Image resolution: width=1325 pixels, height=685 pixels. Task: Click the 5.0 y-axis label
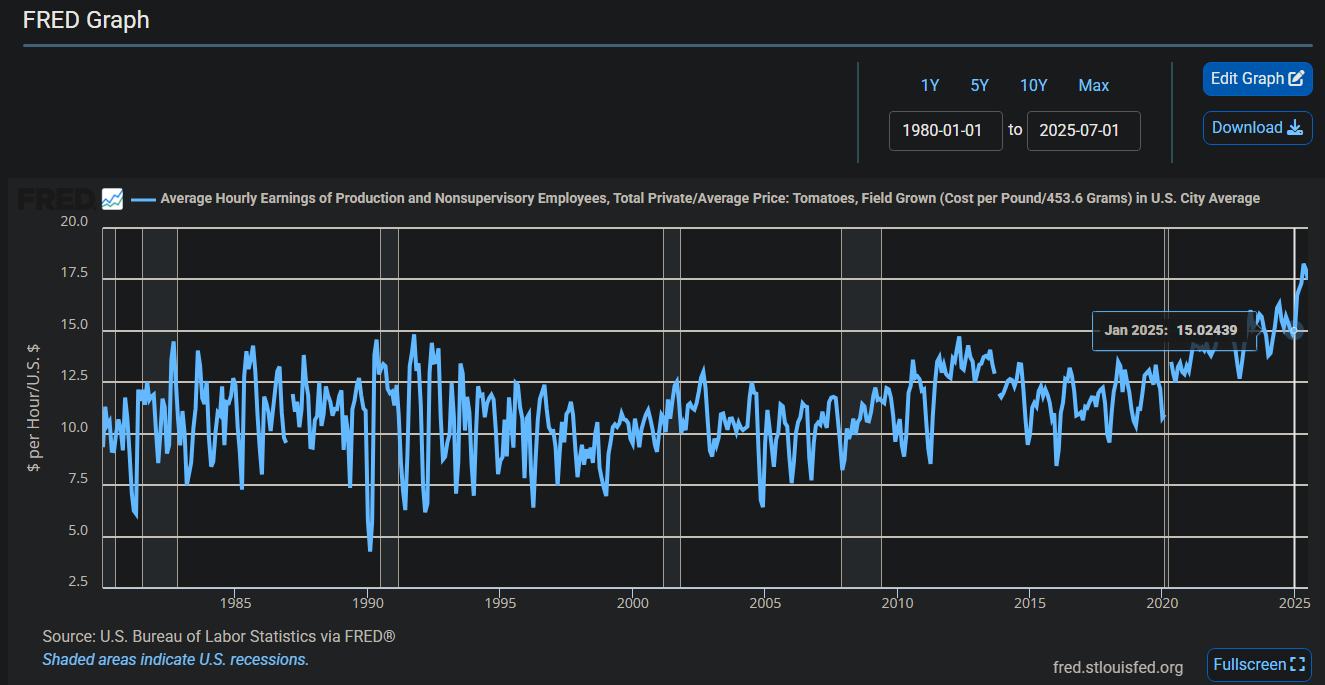pyautogui.click(x=79, y=531)
